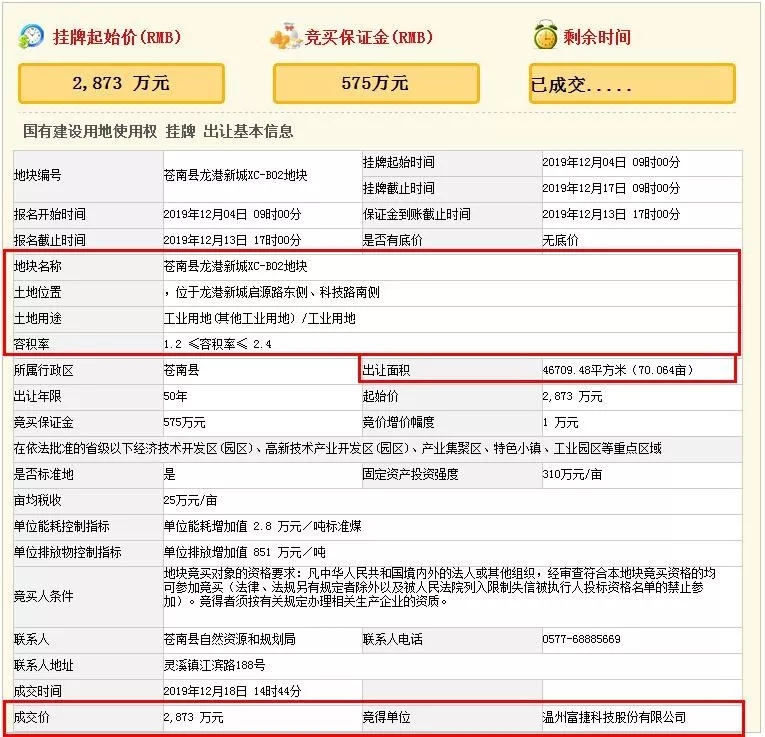Click the alarm clock icon beside 剩余时间
Image resolution: width=765 pixels, height=737 pixels.
point(545,36)
